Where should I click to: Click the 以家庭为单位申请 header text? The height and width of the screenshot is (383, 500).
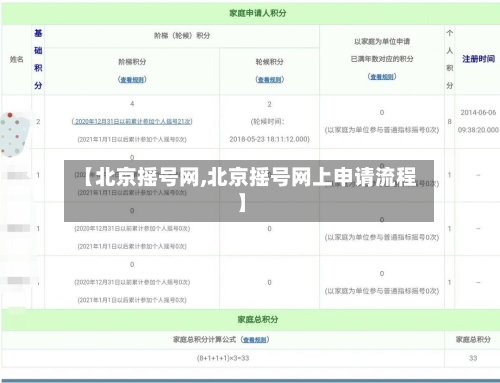pos(382,42)
